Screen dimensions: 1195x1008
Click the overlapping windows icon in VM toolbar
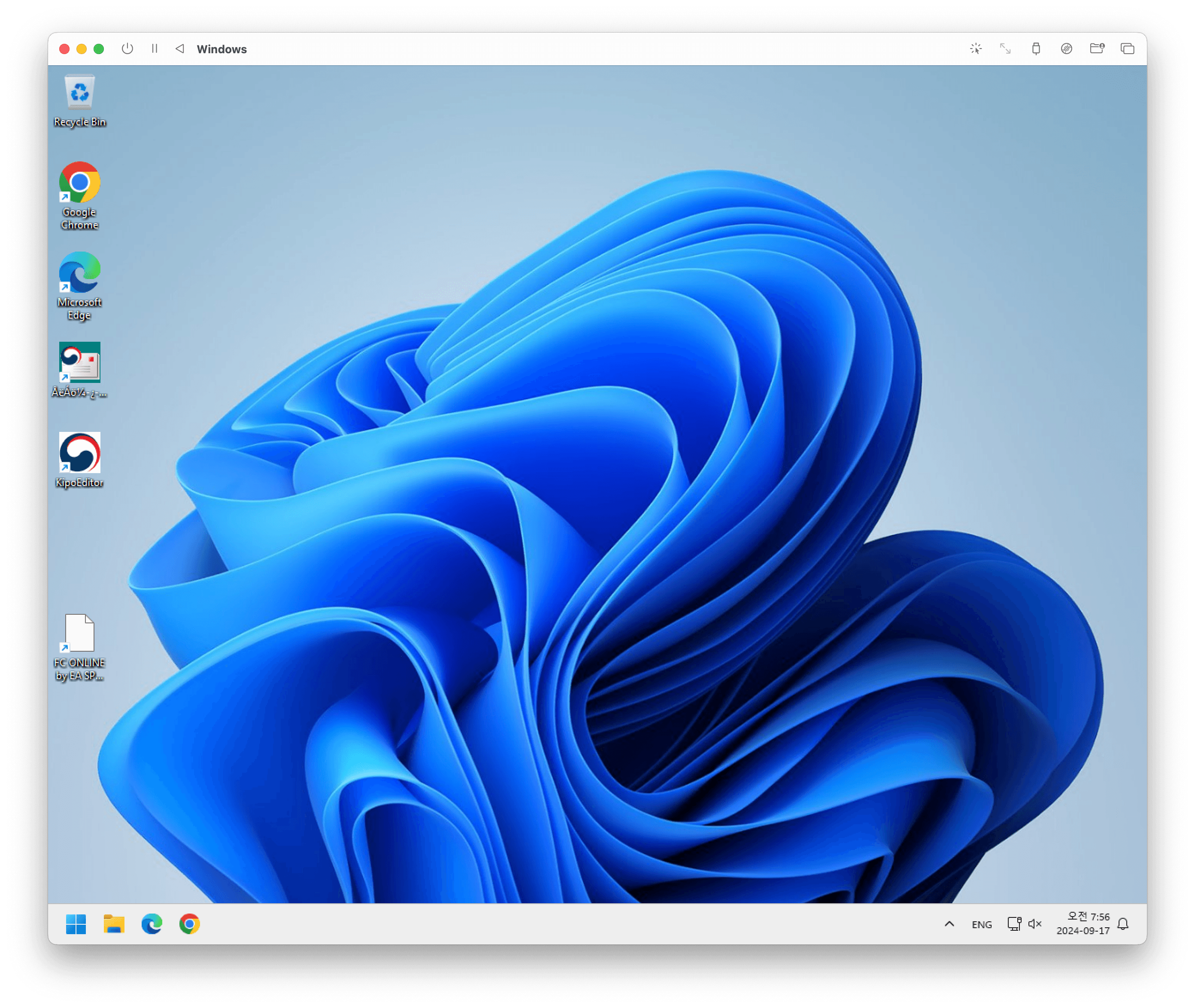(x=1127, y=49)
